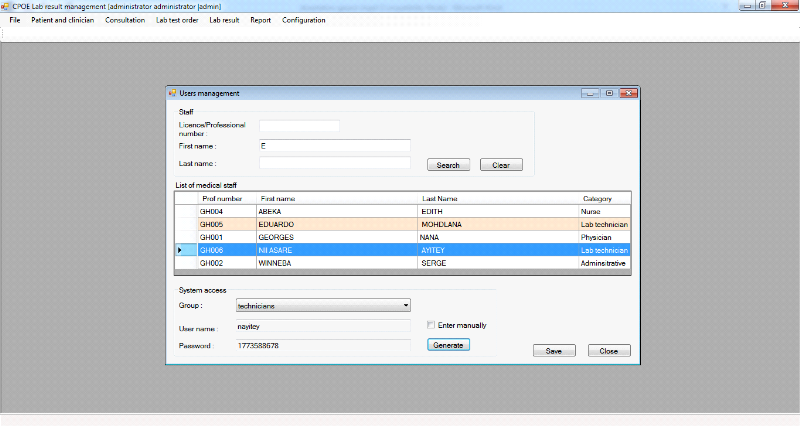Minimize the Users management dialog
800x426 pixels.
pyautogui.click(x=590, y=93)
